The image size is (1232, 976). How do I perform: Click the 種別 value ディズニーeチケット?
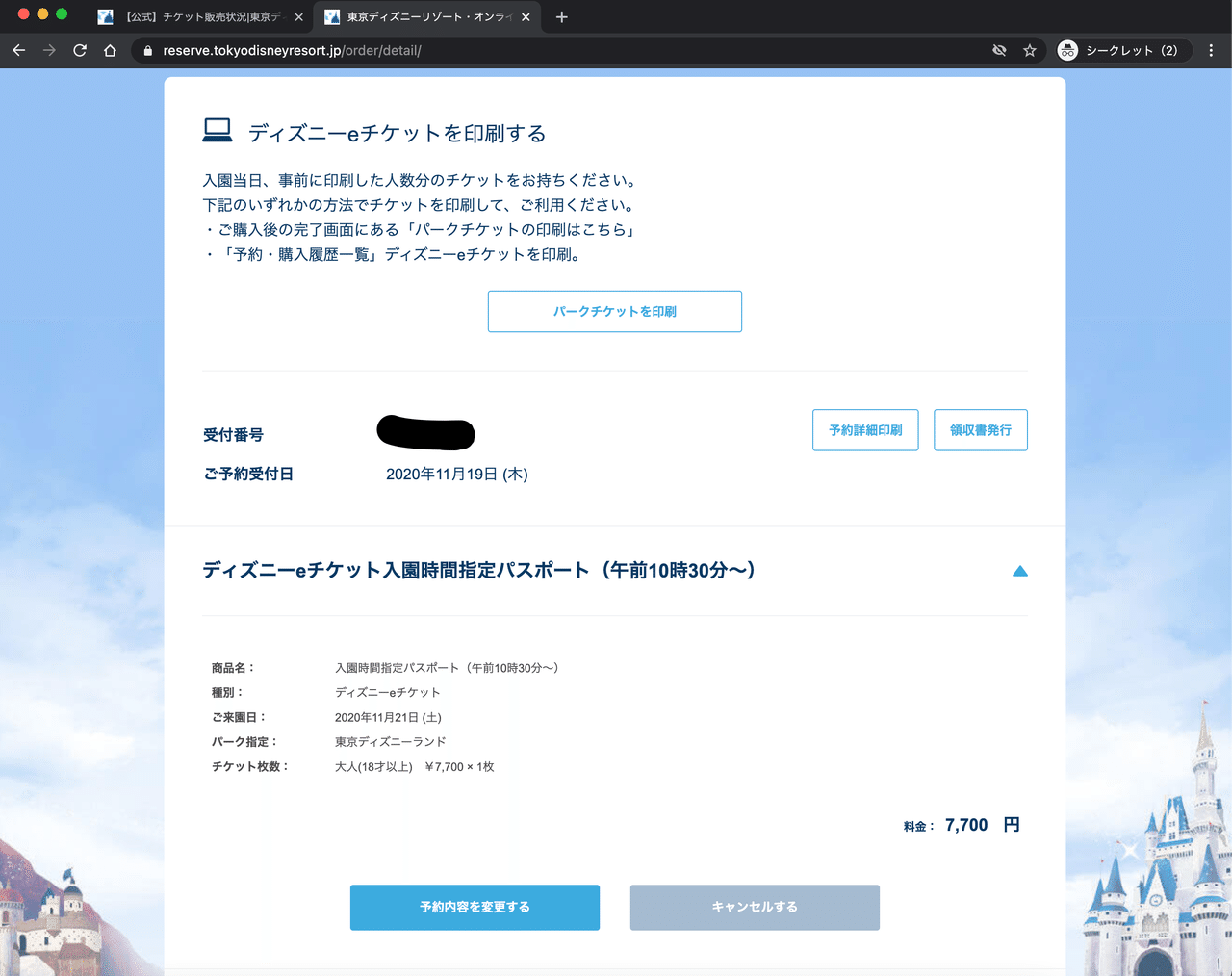click(388, 693)
